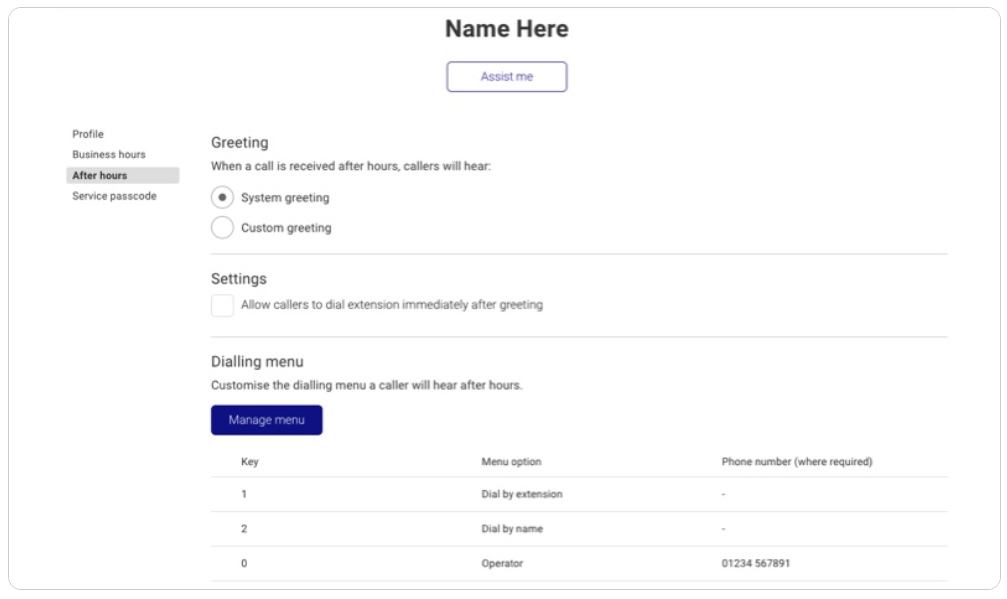Click key 0 in the table

244,564
